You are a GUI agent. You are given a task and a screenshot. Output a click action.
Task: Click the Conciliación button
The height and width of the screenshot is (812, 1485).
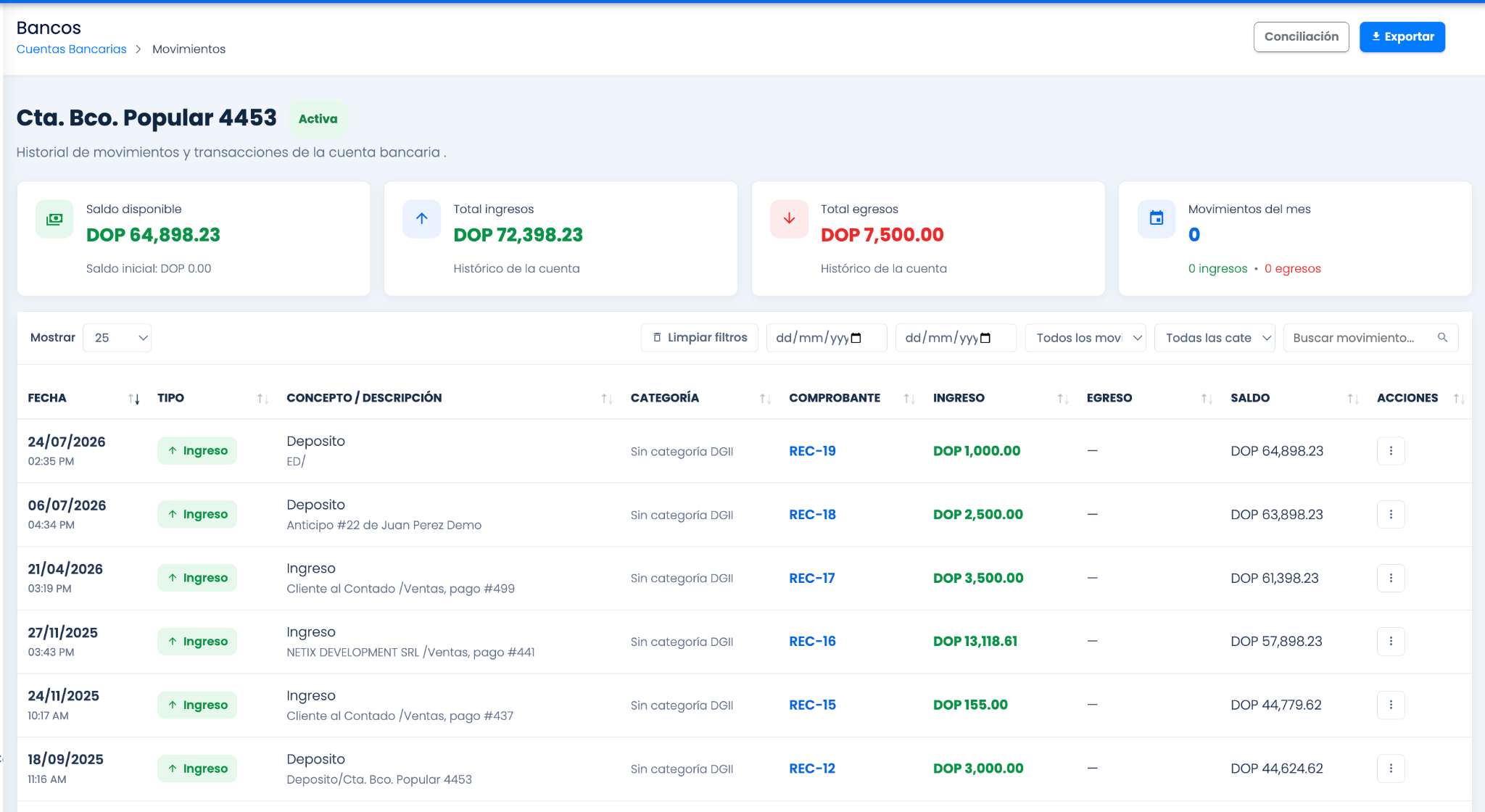tap(1302, 37)
